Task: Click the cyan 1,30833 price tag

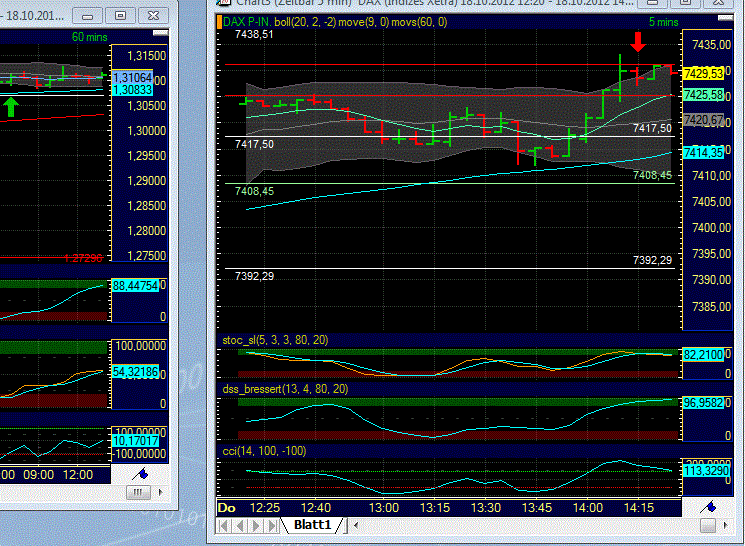Action: [x=133, y=90]
